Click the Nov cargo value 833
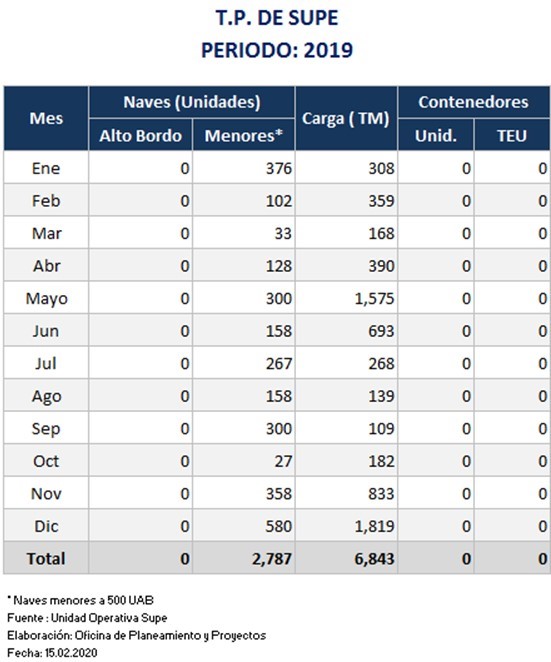 (x=381, y=494)
